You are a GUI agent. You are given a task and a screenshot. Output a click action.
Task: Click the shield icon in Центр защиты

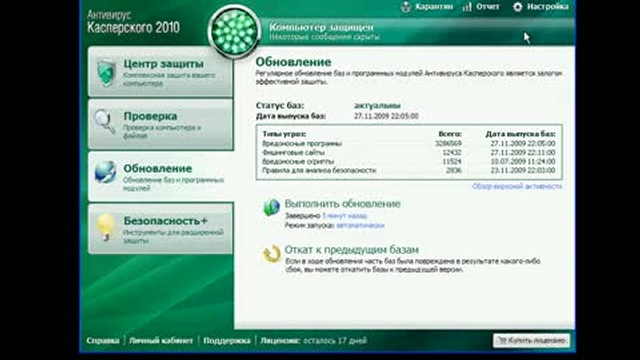pyautogui.click(x=106, y=72)
